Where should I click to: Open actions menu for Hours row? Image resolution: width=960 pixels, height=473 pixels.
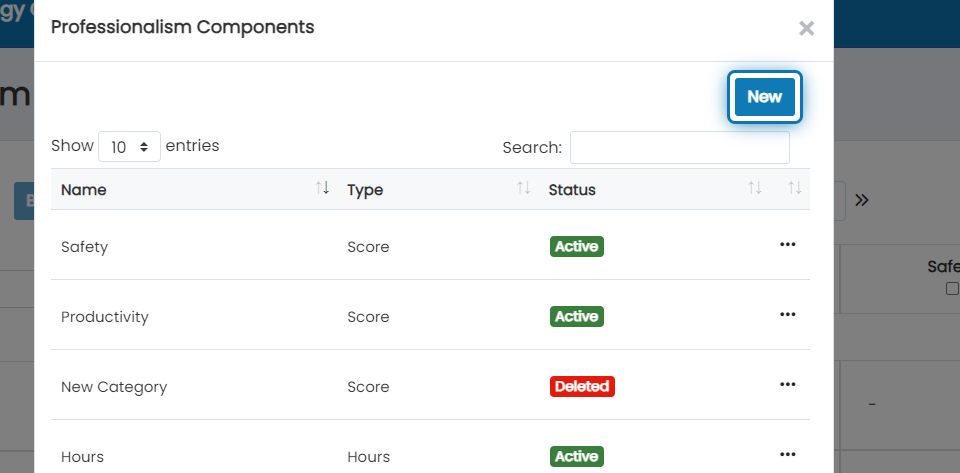click(787, 454)
